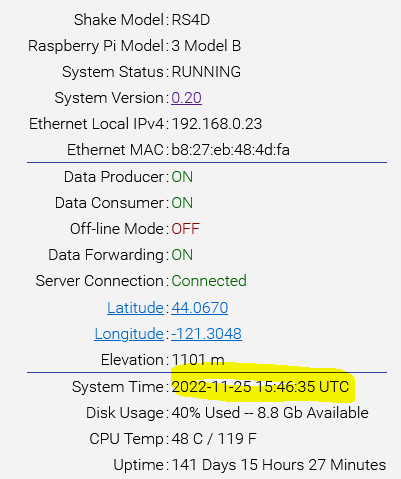Click the Off-line Mode OFF status

(185, 229)
